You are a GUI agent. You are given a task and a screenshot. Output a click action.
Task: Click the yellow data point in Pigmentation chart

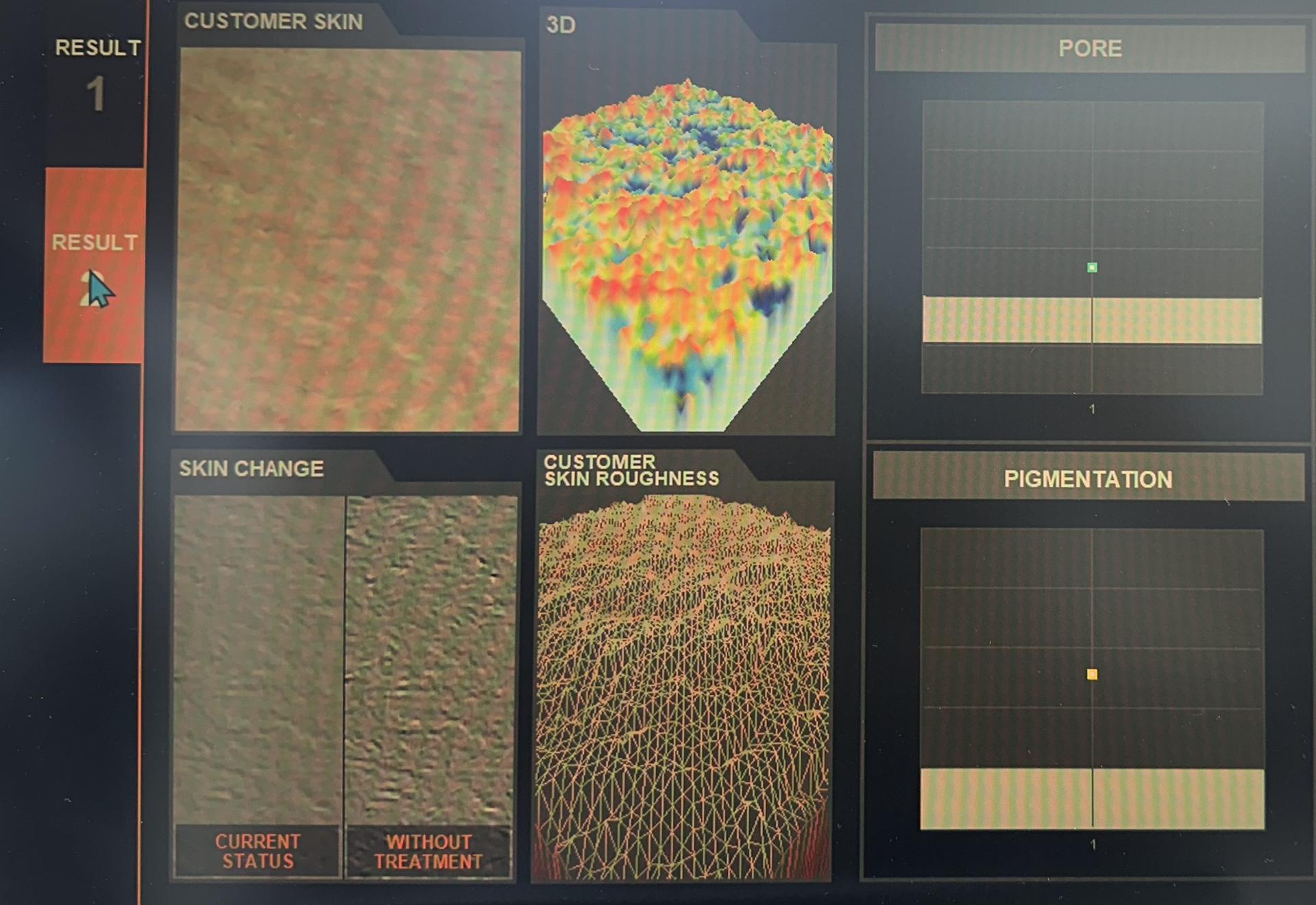1092,675
